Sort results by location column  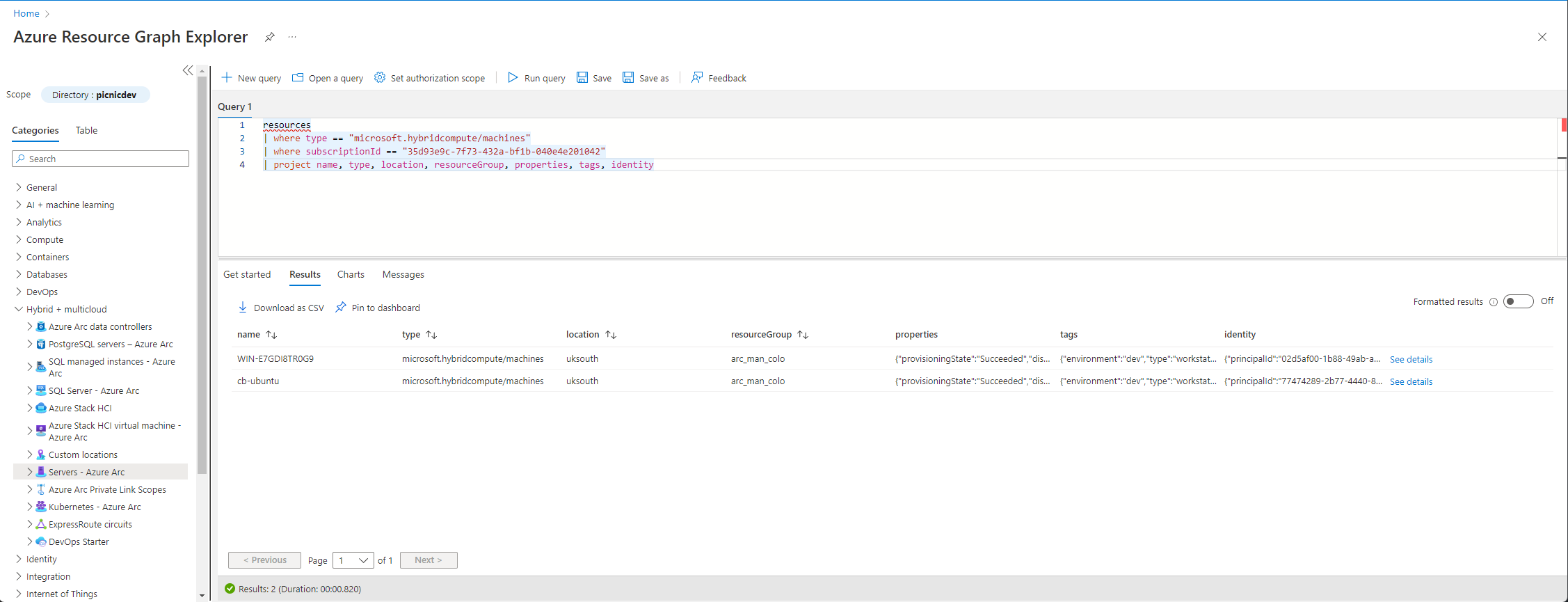tap(611, 335)
